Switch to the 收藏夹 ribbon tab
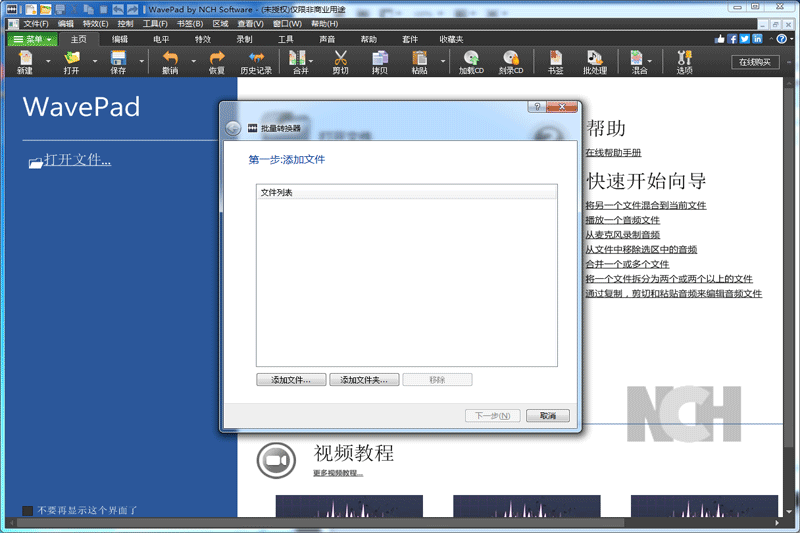 452,39
